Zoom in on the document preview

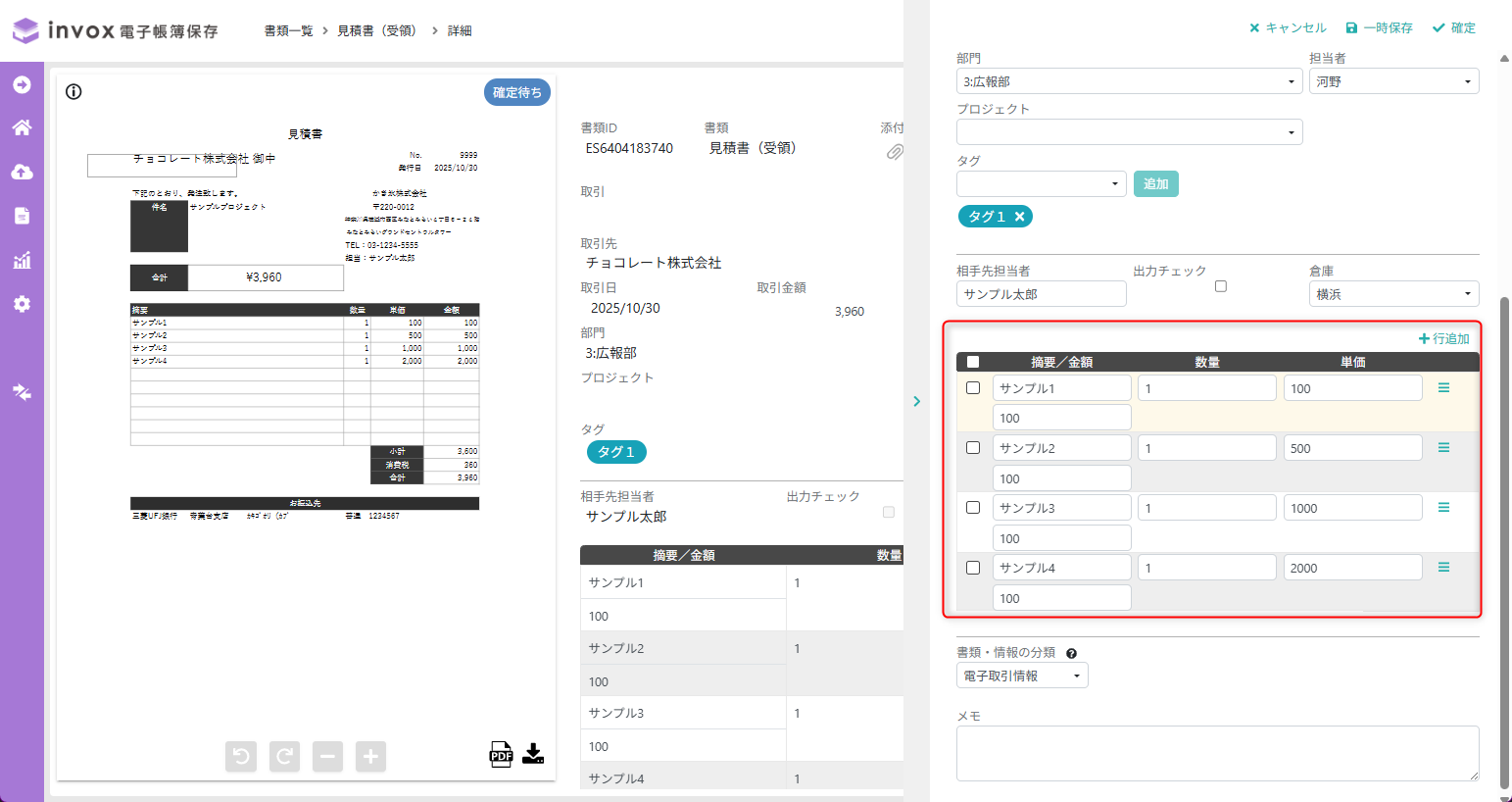coord(370,756)
